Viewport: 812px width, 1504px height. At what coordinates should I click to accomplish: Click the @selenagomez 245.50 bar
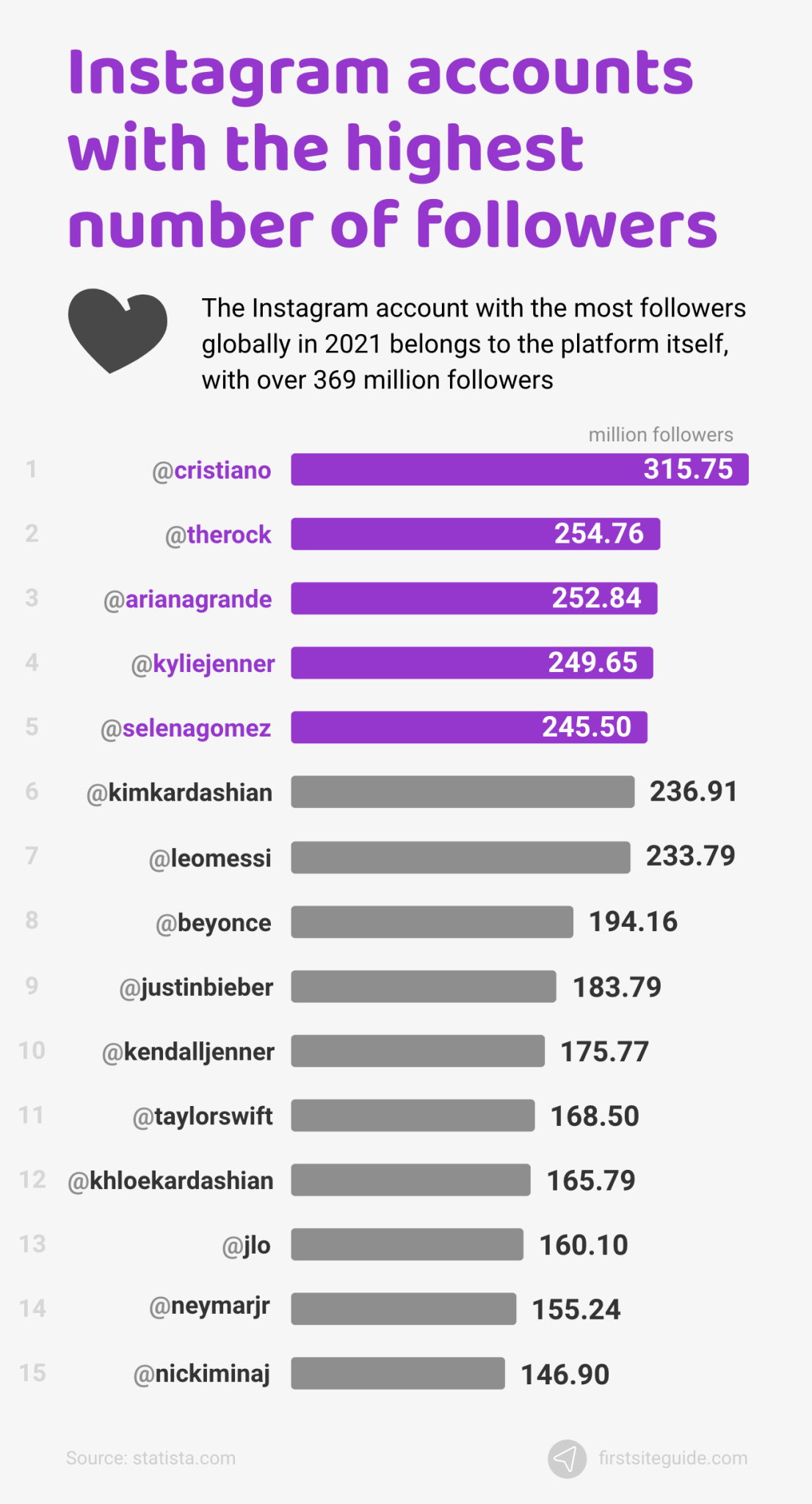468,728
